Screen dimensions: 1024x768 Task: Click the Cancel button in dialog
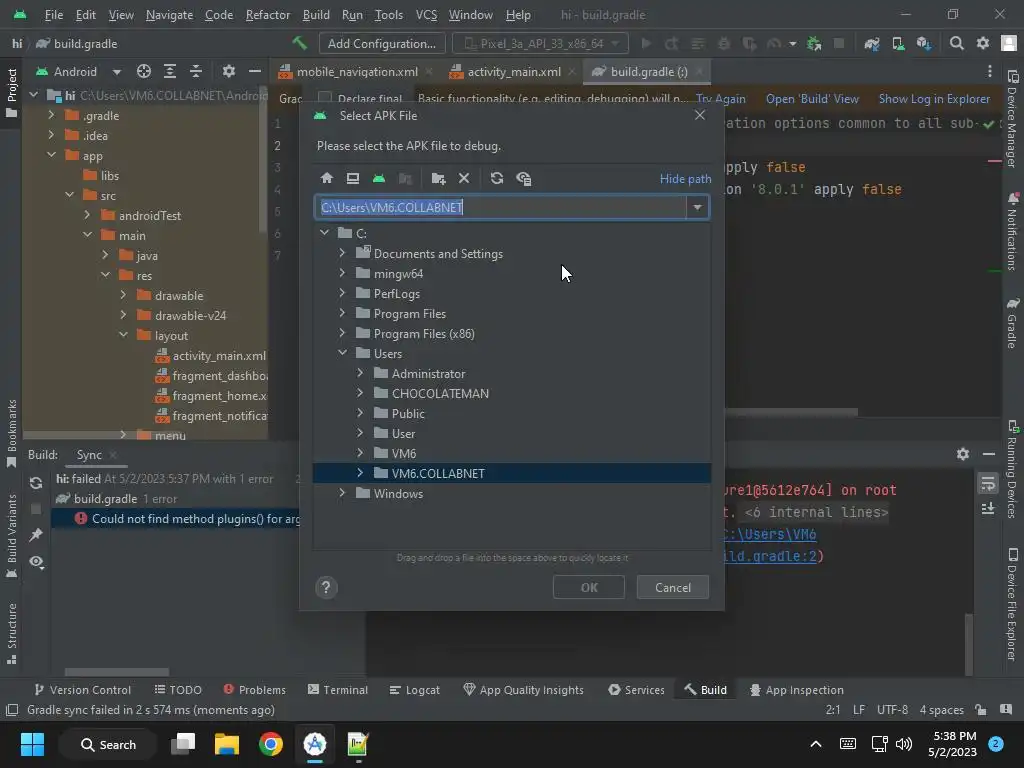tap(673, 588)
